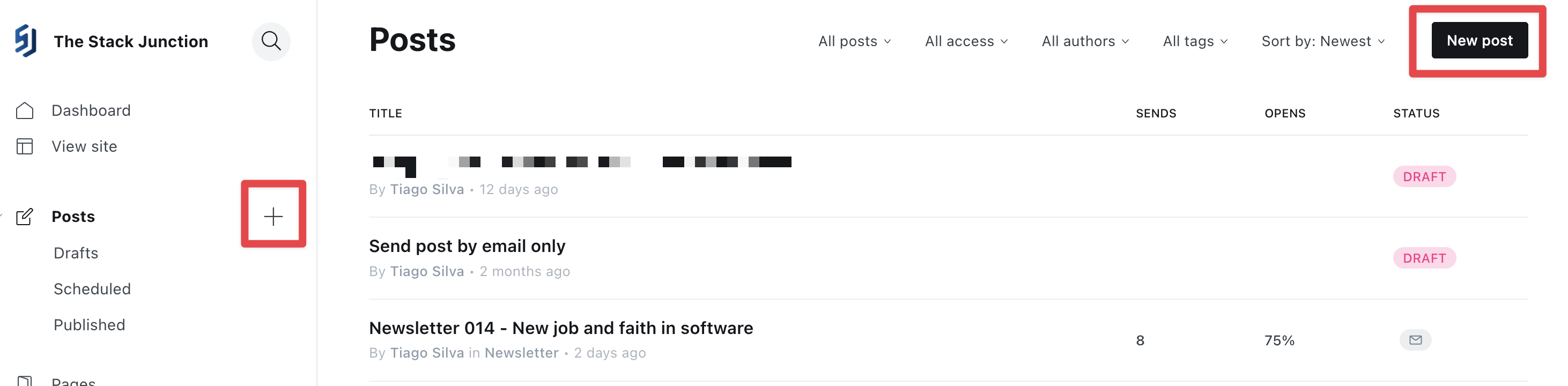Open the All tags dropdown
This screenshot has width=1568, height=386.
point(1195,41)
